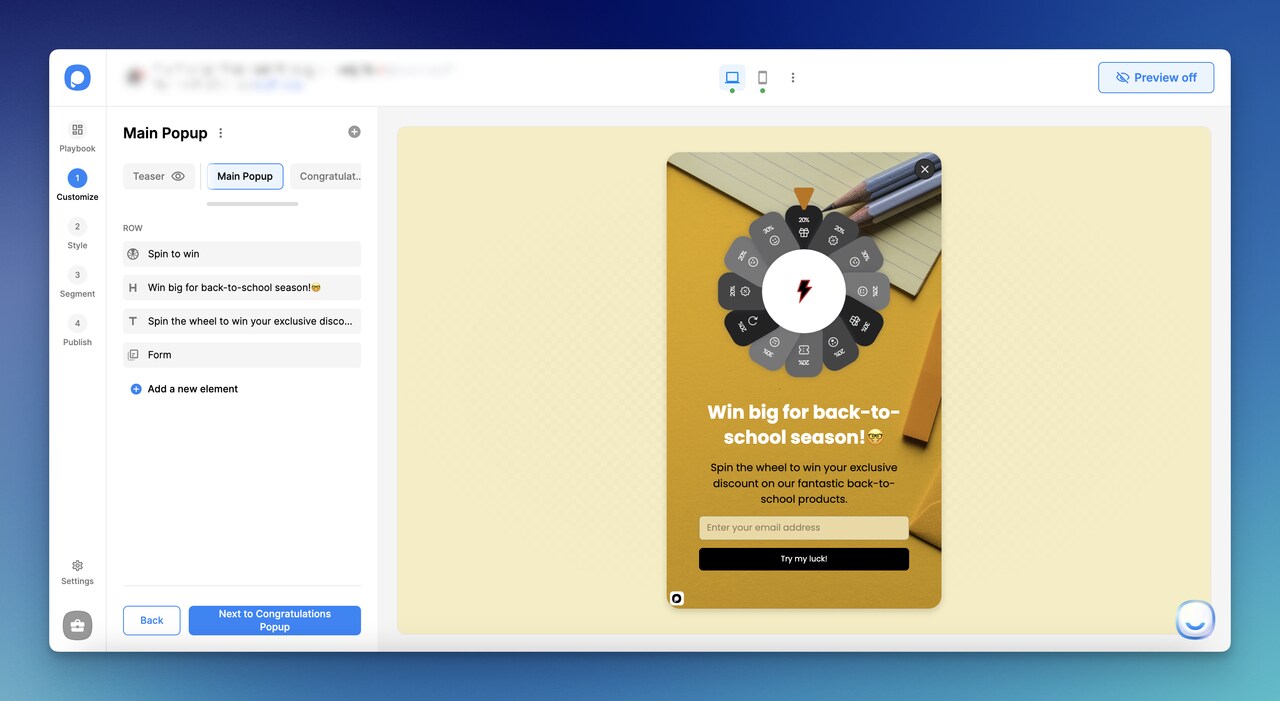
Task: Click the plus icon beside Main Popup
Action: point(354,132)
